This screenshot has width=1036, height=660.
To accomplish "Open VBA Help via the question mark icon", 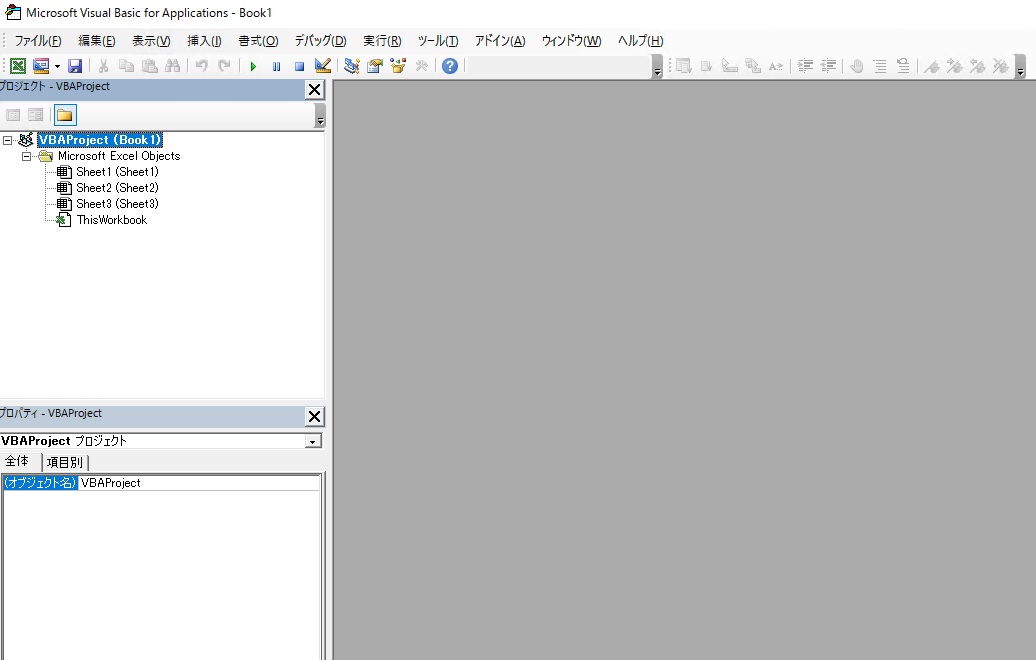I will click(449, 66).
